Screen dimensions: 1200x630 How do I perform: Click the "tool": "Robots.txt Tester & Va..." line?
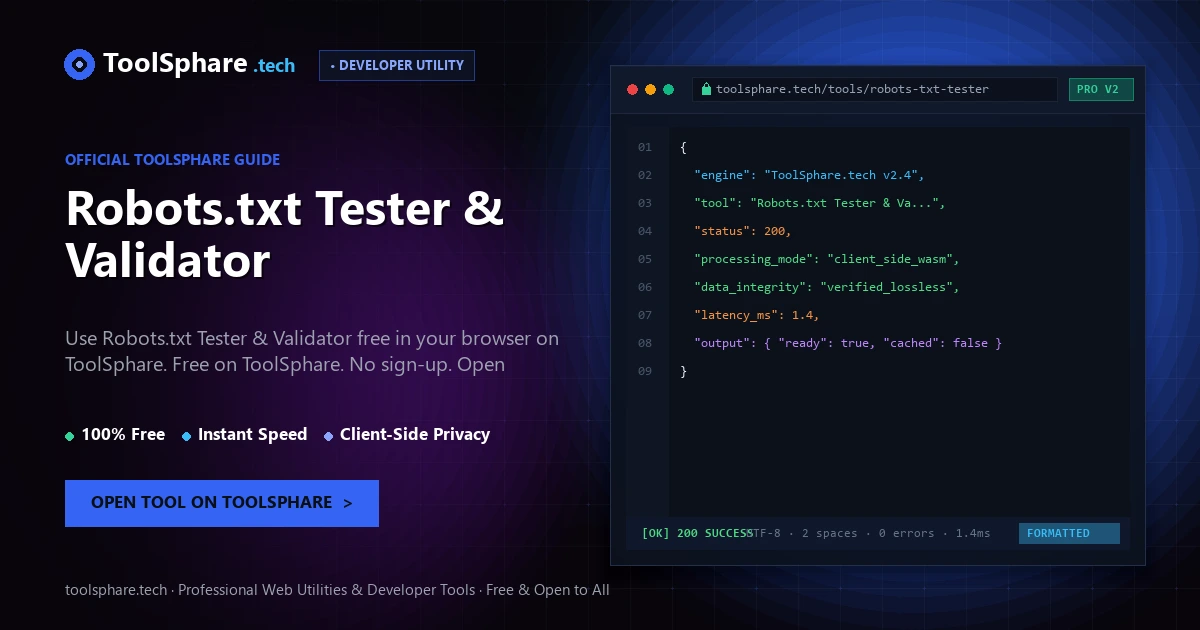pyautogui.click(x=820, y=203)
